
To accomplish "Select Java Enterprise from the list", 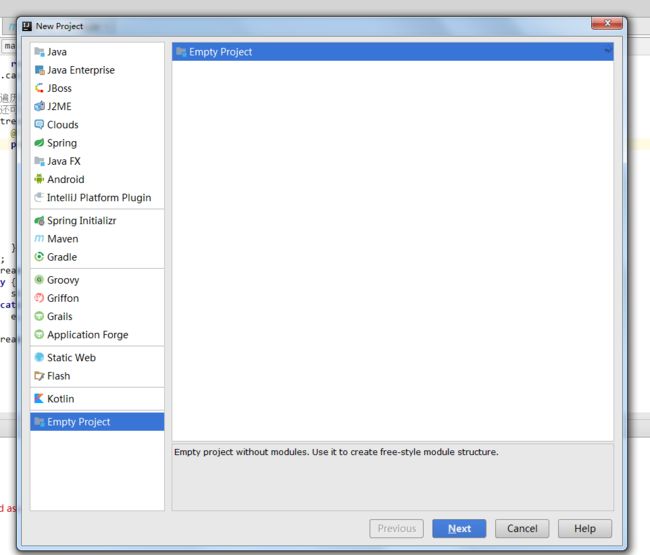I will click(x=97, y=70).
